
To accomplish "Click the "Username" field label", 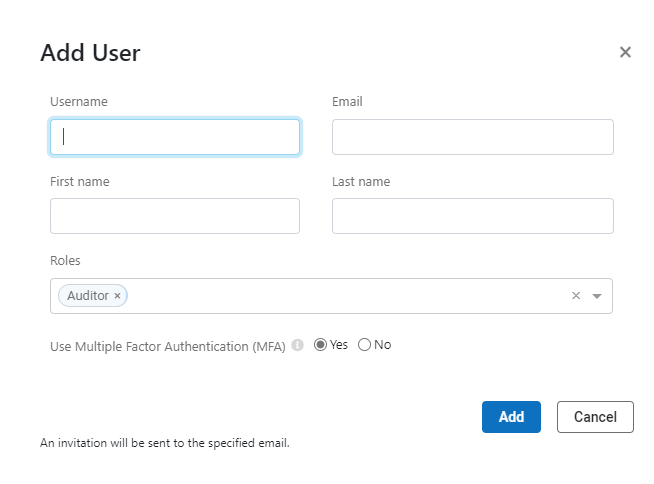I will (x=79, y=101).
